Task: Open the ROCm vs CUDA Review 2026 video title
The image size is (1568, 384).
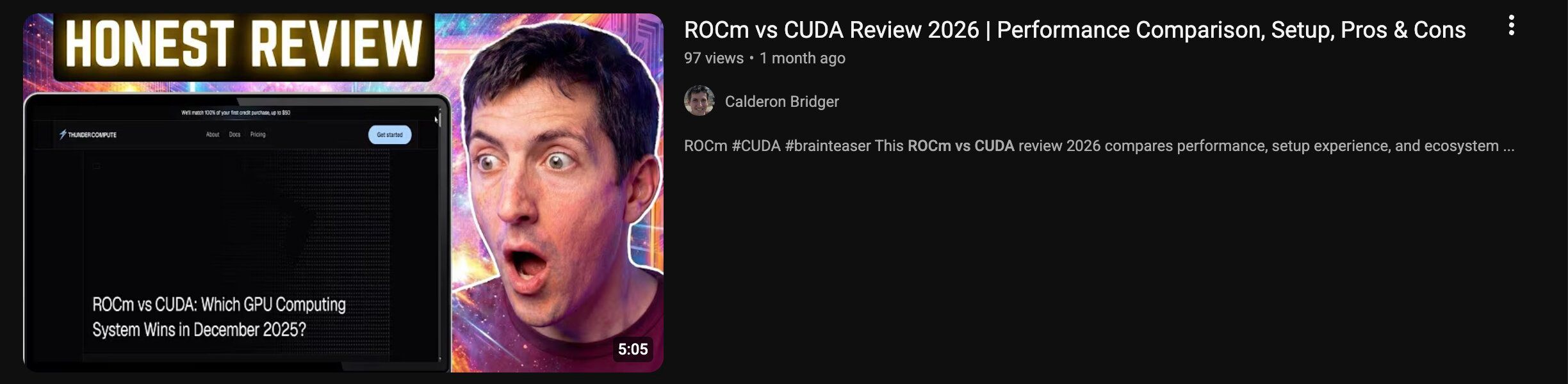Action: [x=1075, y=30]
